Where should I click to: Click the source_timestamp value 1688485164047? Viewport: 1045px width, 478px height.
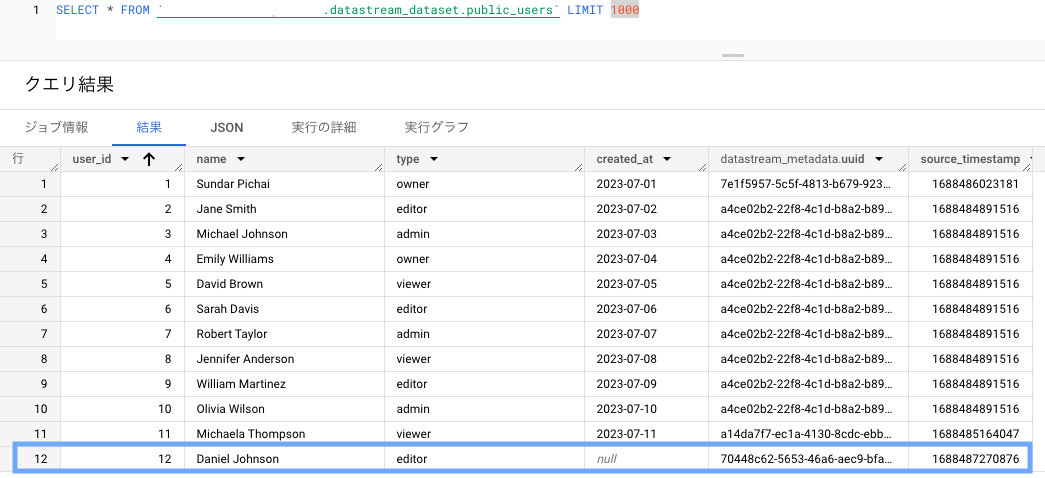coord(976,434)
